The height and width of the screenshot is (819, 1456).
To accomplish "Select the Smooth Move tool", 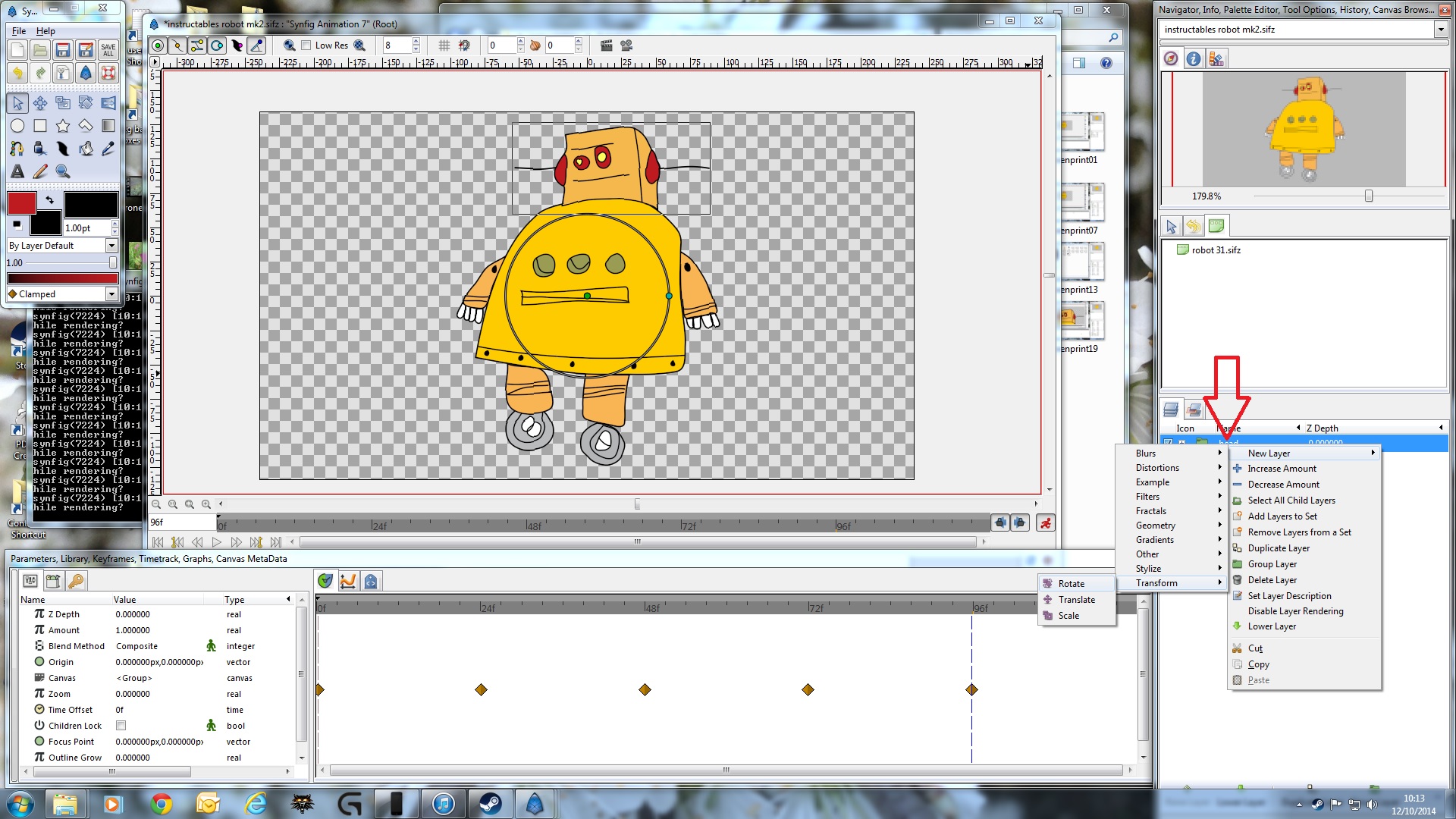I will click(x=40, y=103).
